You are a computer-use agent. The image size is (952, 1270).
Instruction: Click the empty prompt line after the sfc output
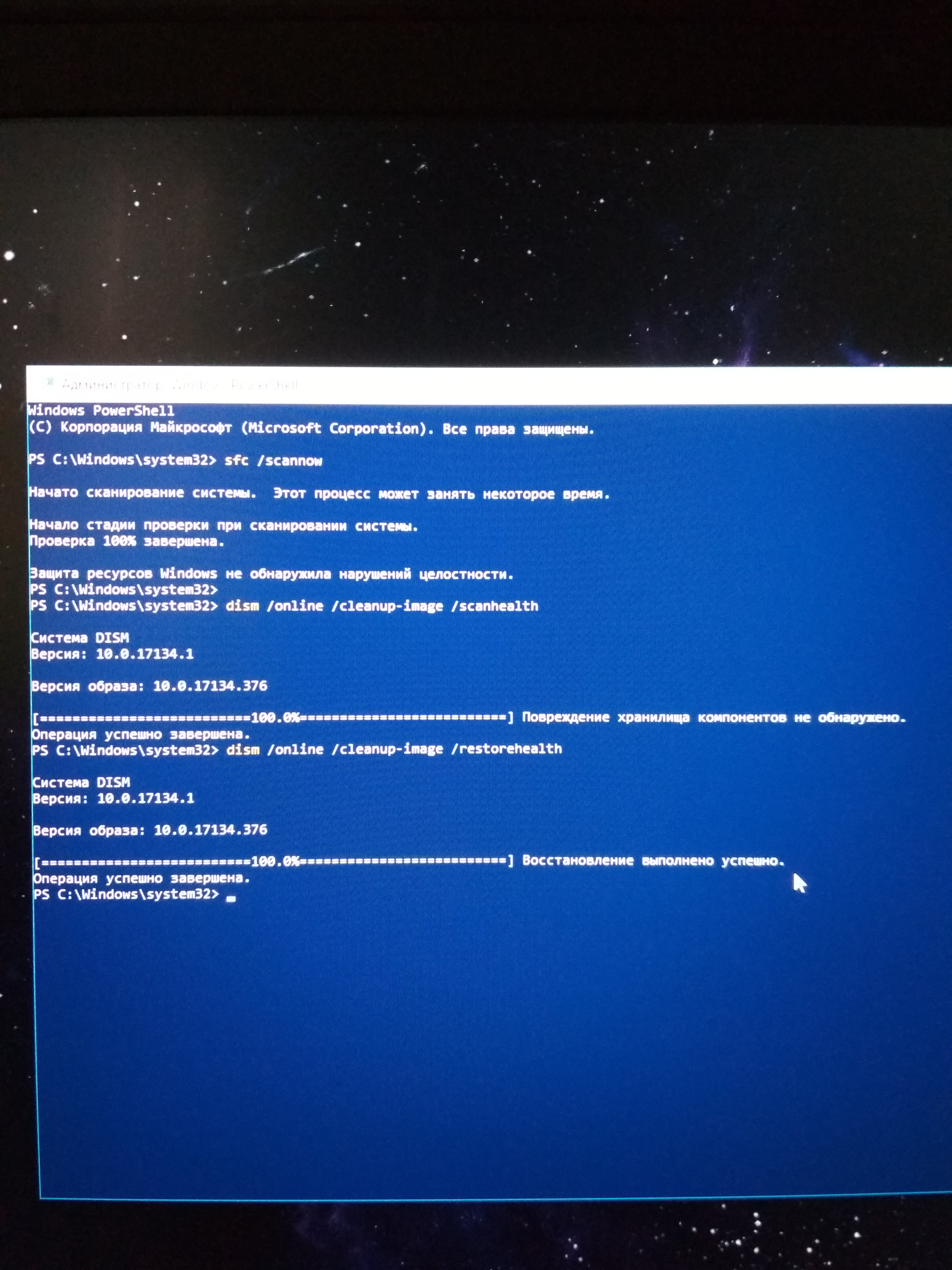coord(124,590)
